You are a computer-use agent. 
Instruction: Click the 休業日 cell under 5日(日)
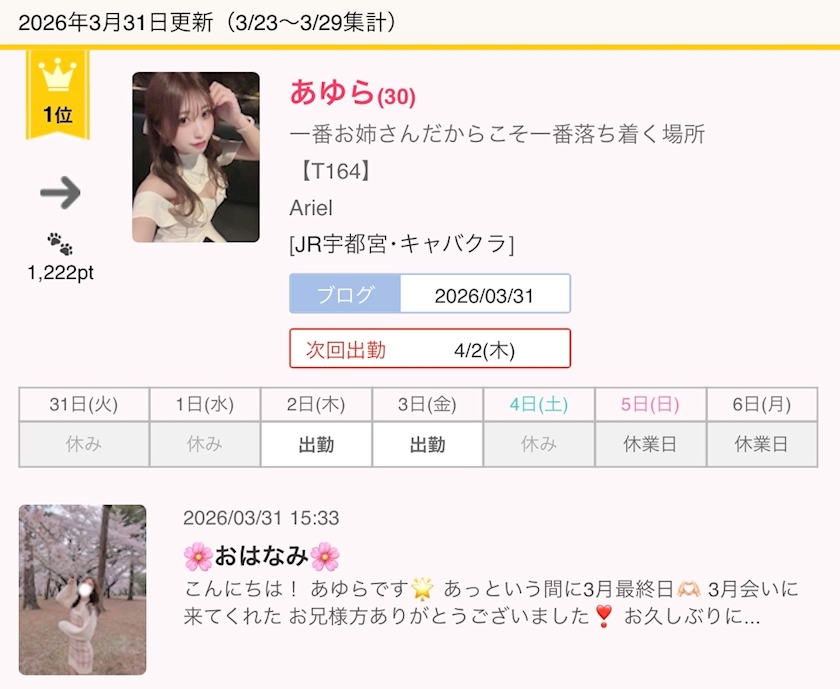650,445
